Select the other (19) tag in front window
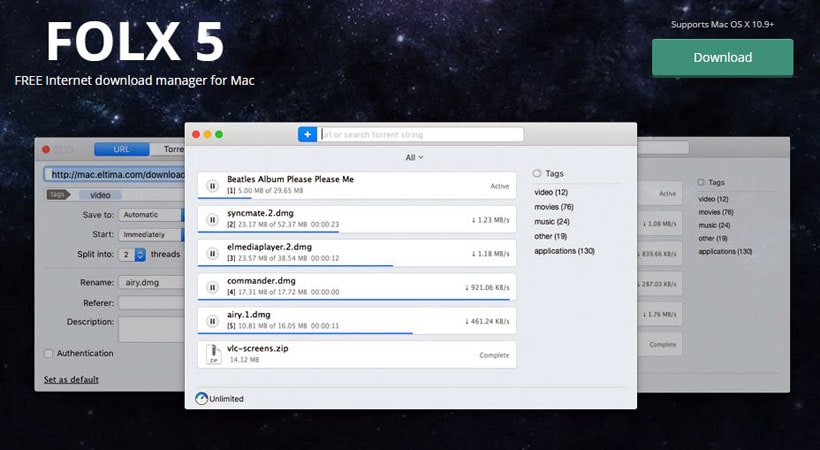Viewport: 820px width, 450px height. 550,236
